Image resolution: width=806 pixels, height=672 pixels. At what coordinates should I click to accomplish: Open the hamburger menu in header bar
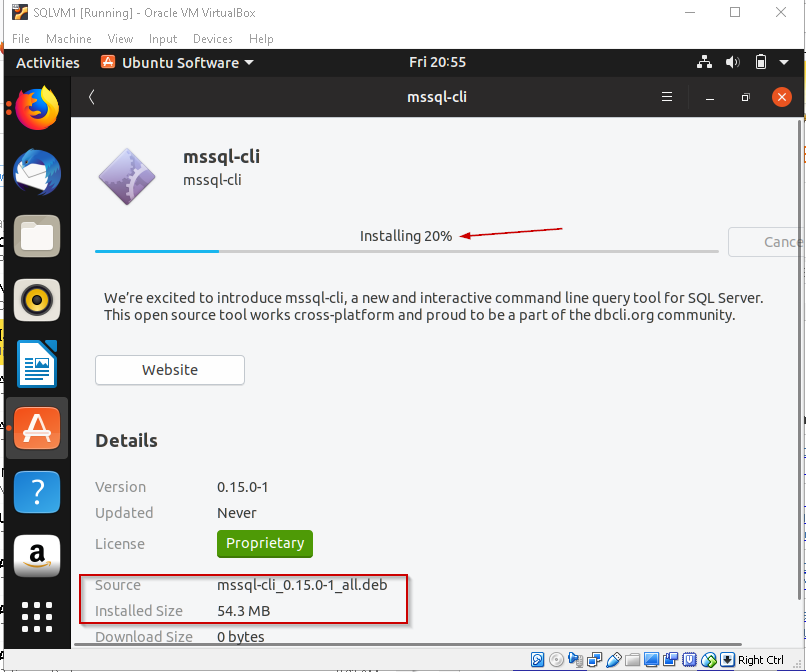pos(667,97)
